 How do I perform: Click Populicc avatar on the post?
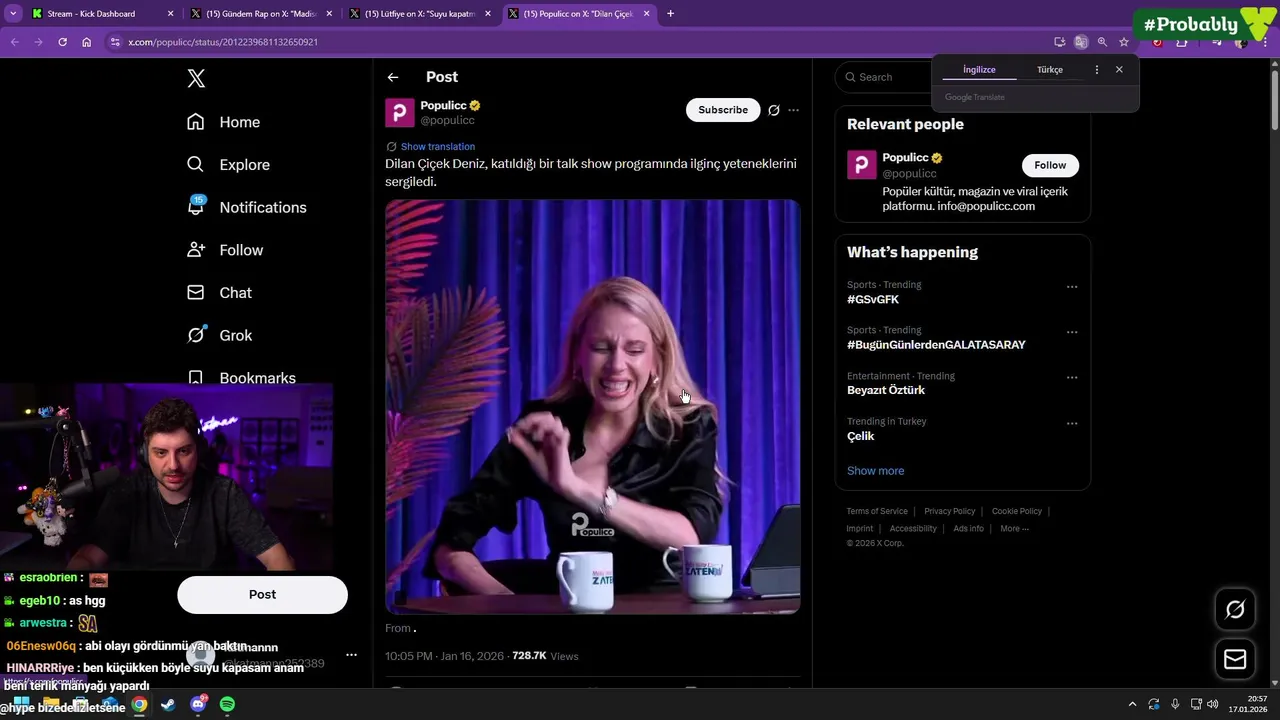point(400,112)
